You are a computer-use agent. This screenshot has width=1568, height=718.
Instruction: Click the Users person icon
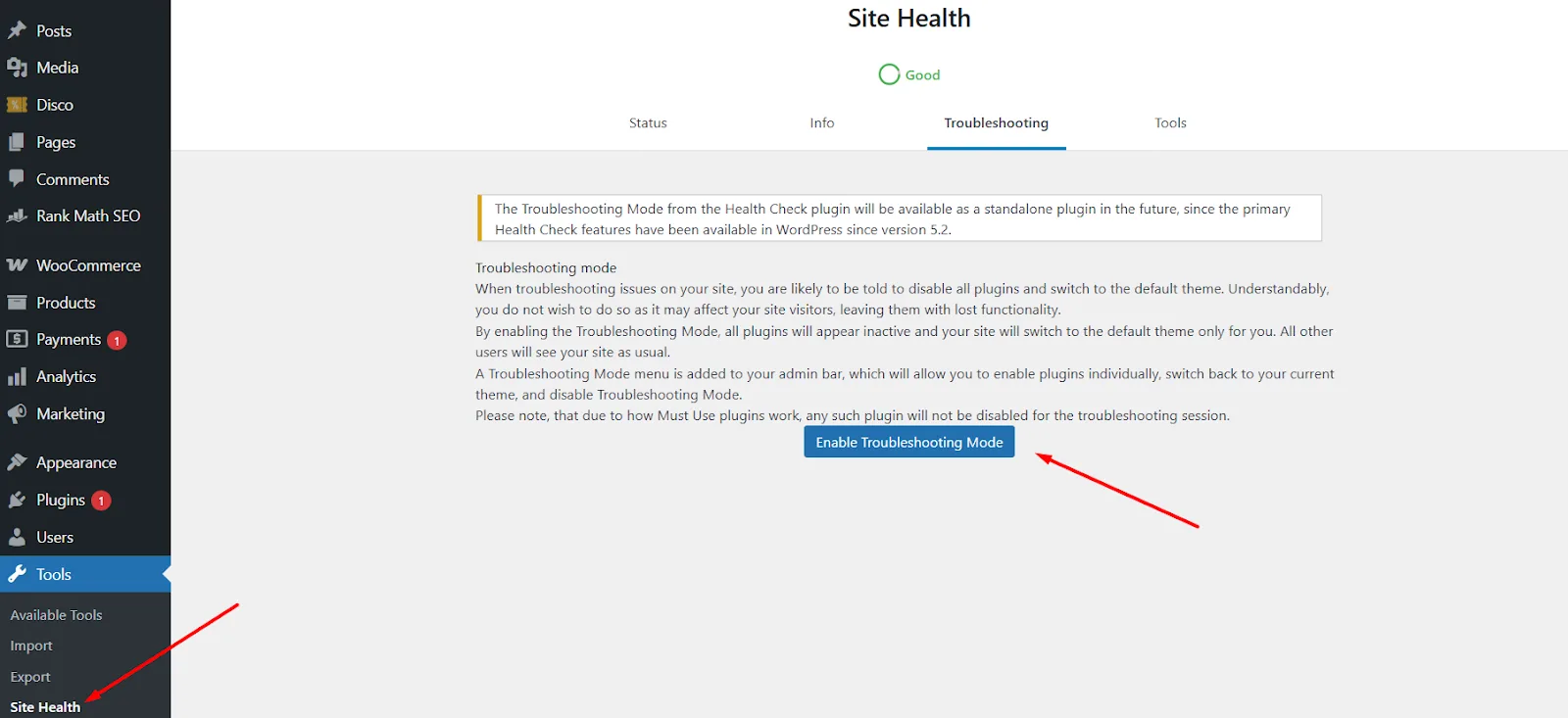tap(17, 537)
